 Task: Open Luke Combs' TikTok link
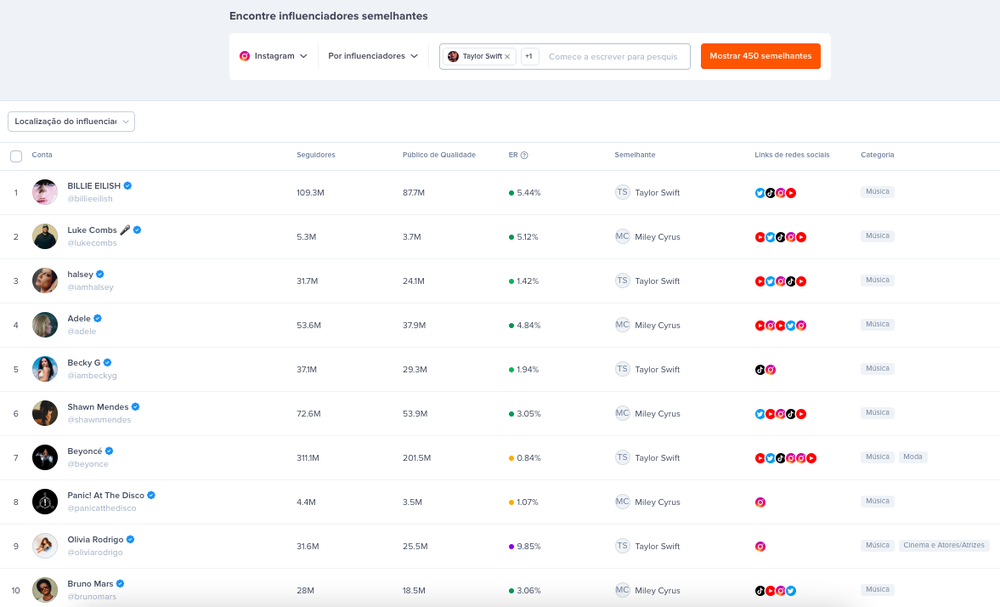pyautogui.click(x=780, y=237)
